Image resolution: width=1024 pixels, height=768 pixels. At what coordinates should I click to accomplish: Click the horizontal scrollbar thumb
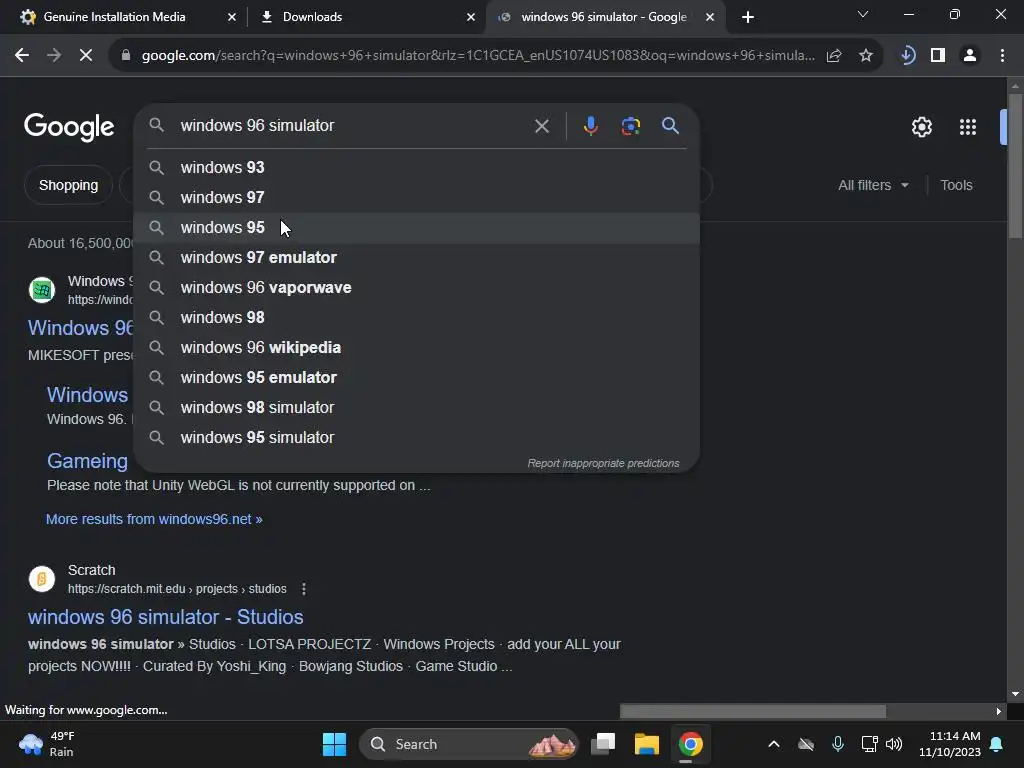coord(753,711)
